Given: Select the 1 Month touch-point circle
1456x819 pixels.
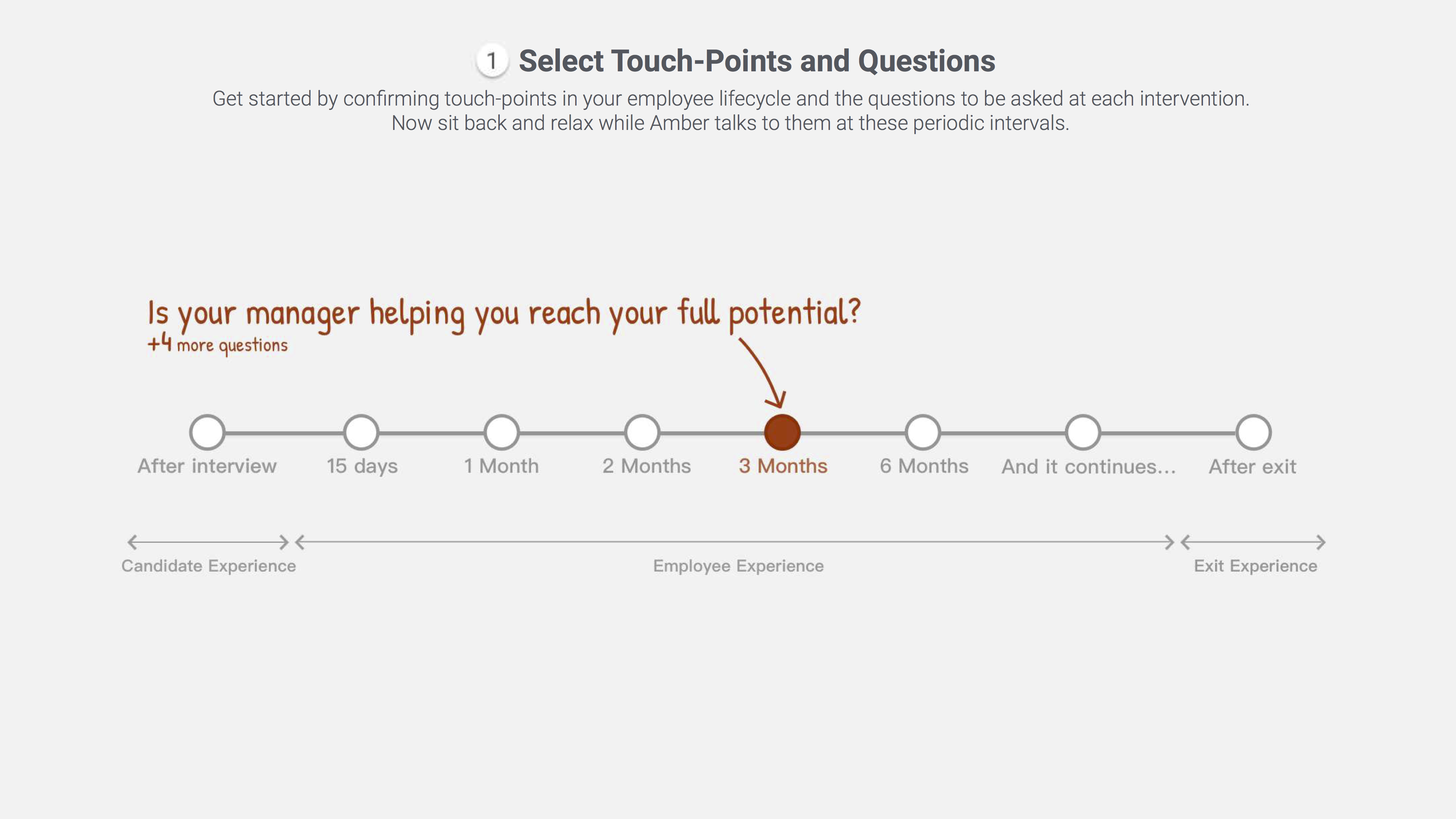Looking at the screenshot, I should 501,432.
